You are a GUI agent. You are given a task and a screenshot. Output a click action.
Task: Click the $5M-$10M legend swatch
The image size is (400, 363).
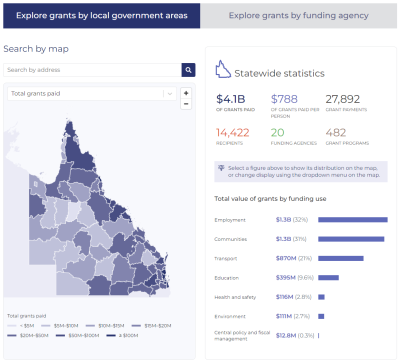[46, 326]
